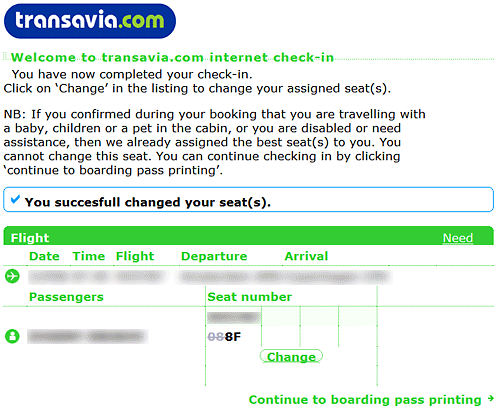The image size is (500, 408).
Task: Click the blurred passenger name
Action: 88,336
